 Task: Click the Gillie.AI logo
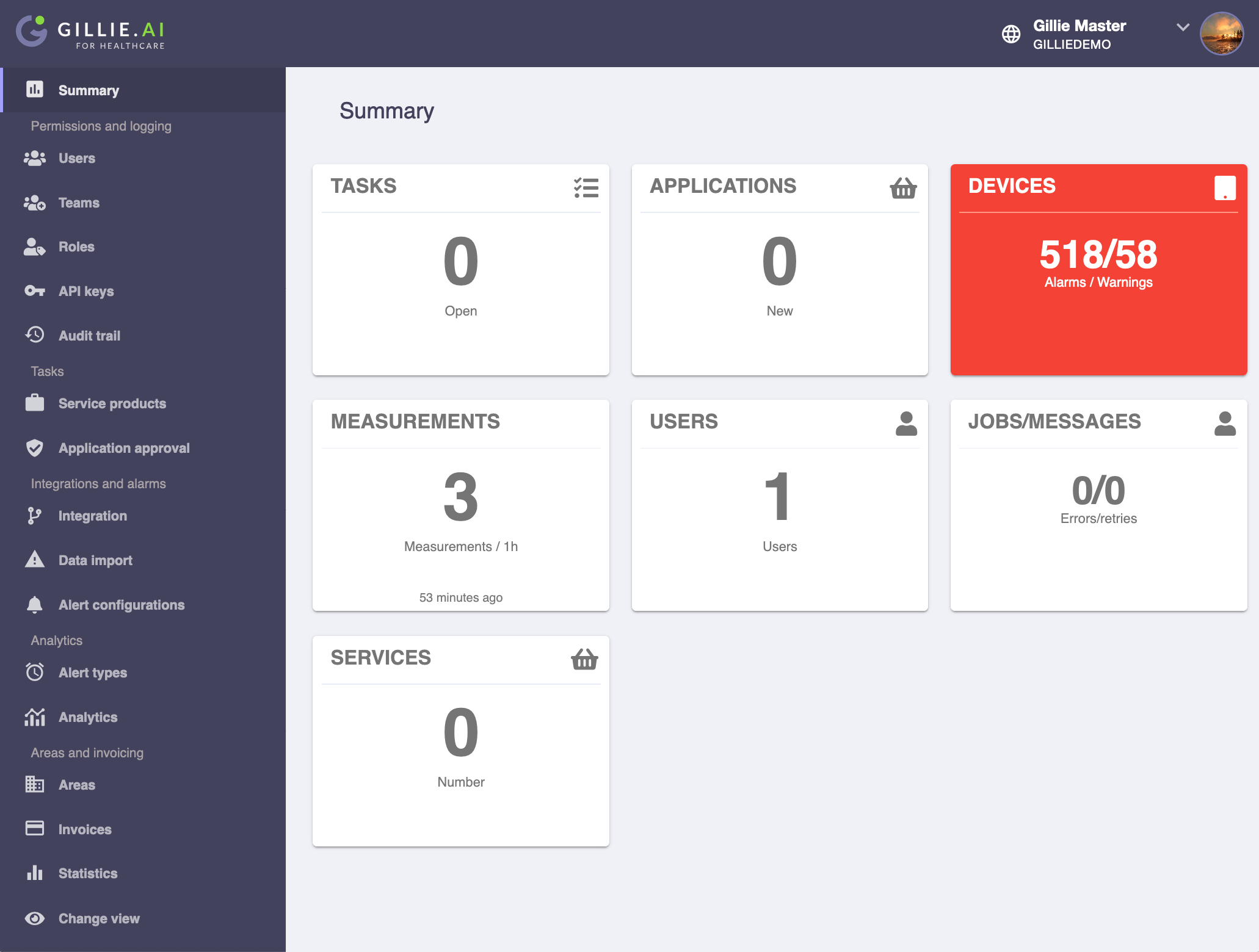click(90, 32)
